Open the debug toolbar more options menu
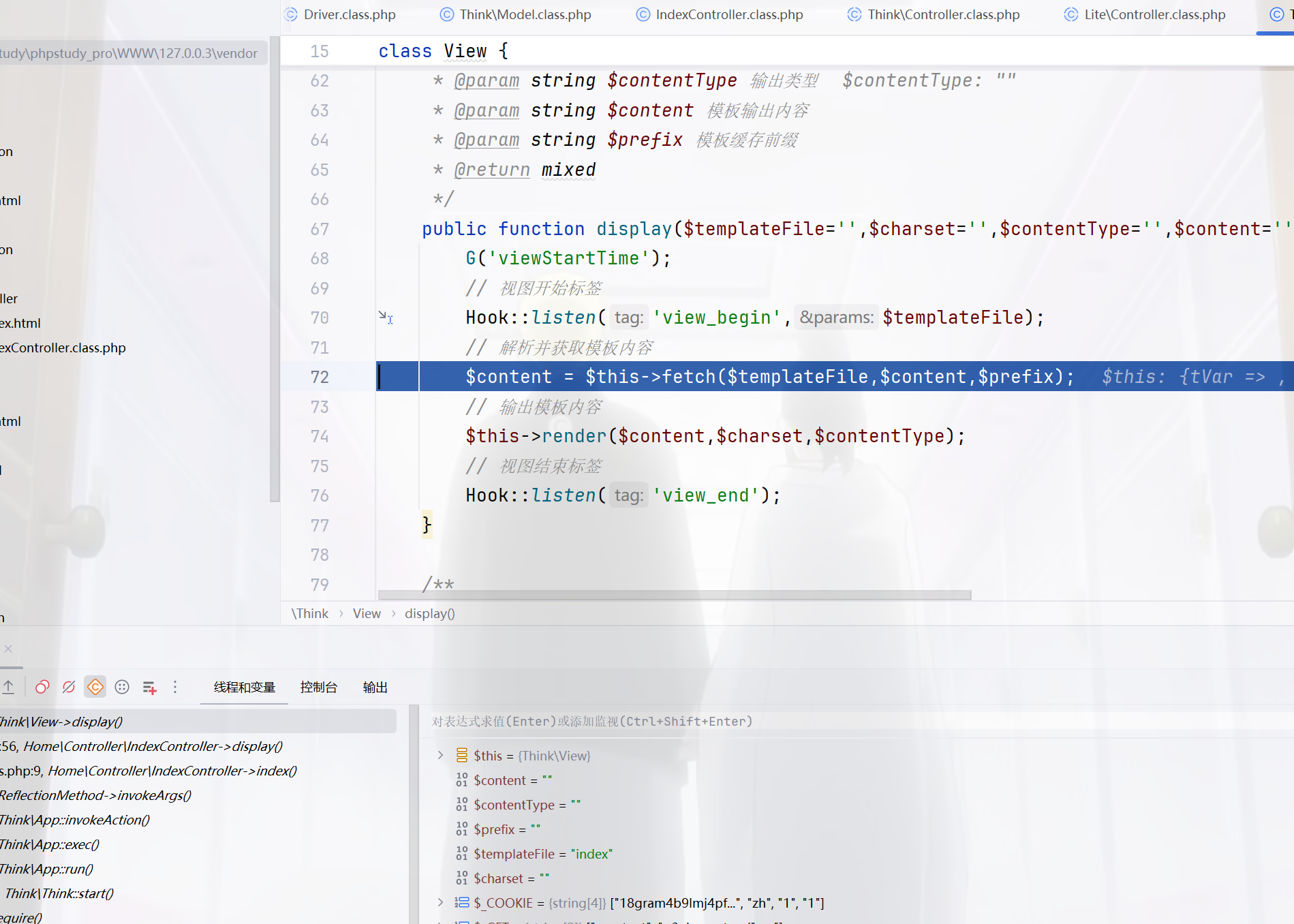The height and width of the screenshot is (924, 1294). point(175,687)
